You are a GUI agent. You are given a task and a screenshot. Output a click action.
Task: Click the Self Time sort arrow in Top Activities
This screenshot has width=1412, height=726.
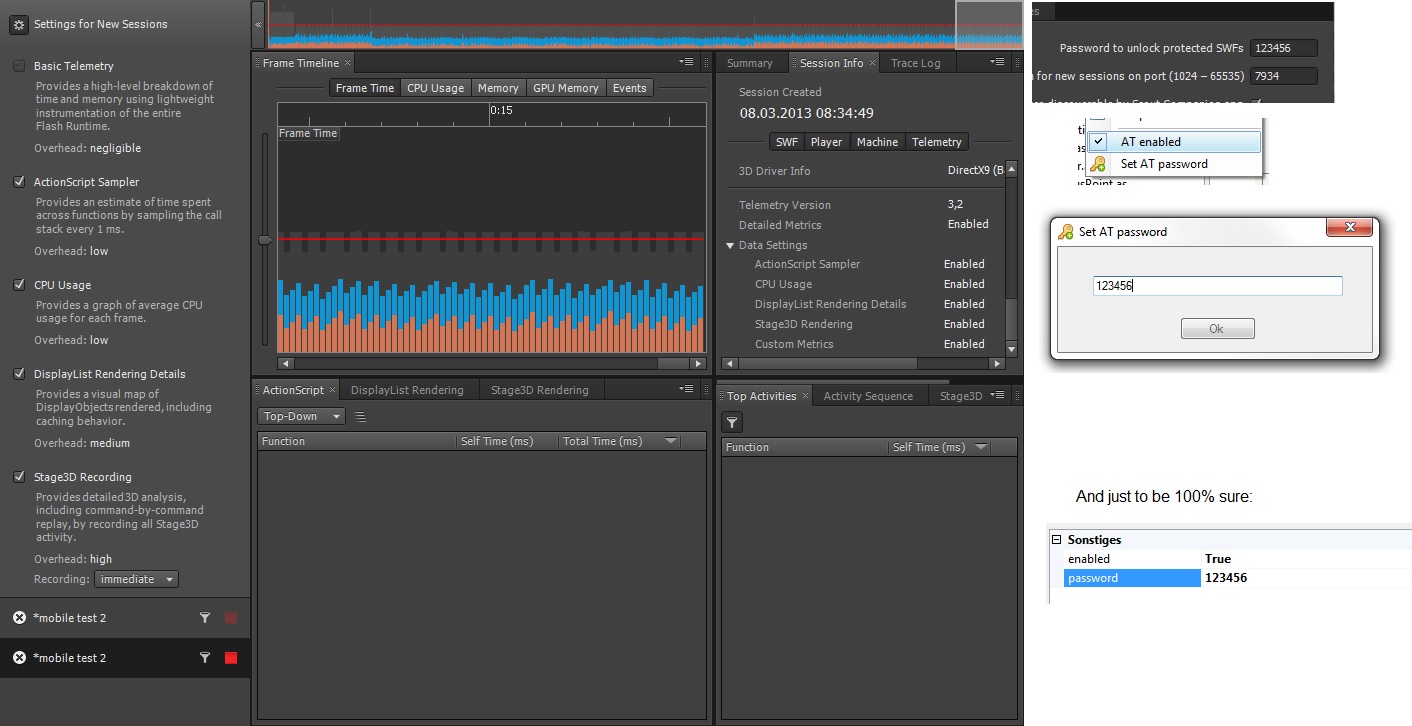981,448
